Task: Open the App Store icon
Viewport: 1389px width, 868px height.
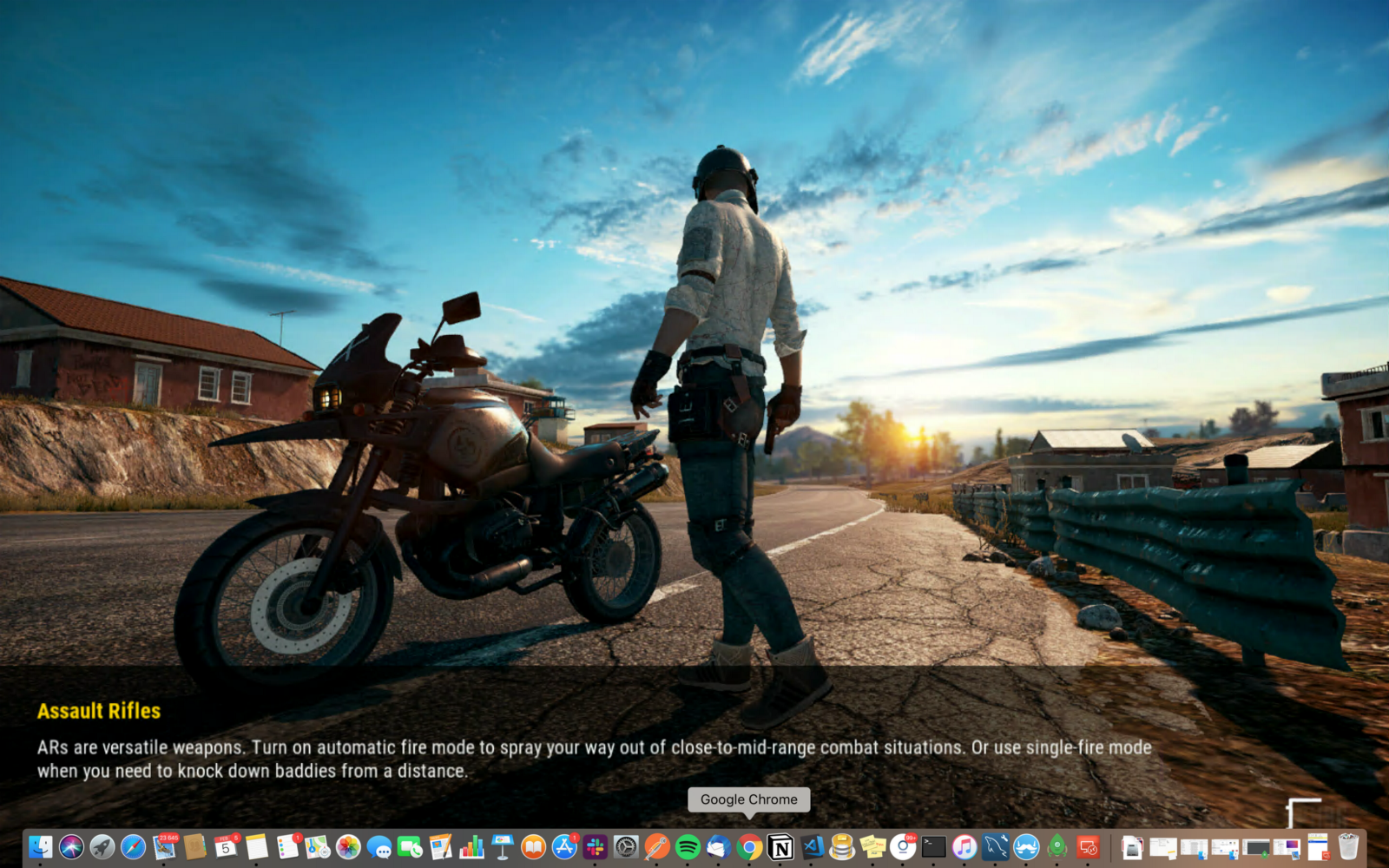Action: (564, 846)
